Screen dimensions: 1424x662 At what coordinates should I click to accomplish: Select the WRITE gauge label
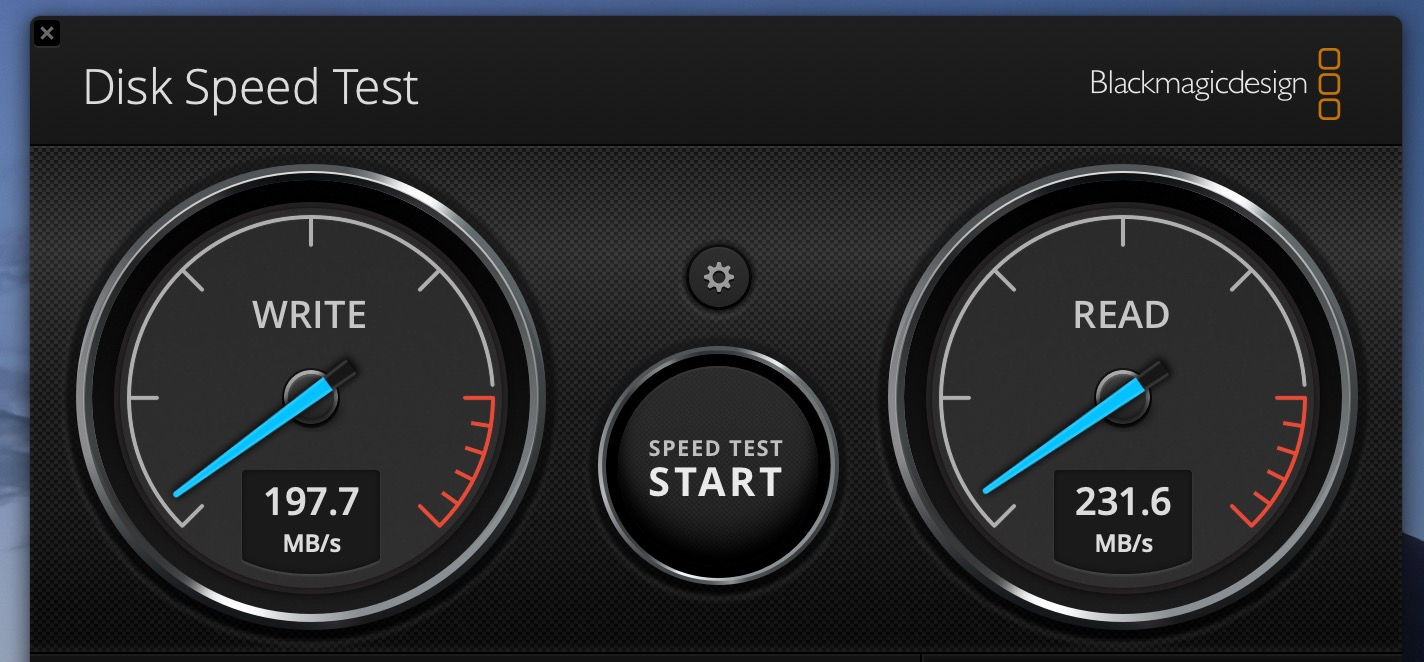309,315
